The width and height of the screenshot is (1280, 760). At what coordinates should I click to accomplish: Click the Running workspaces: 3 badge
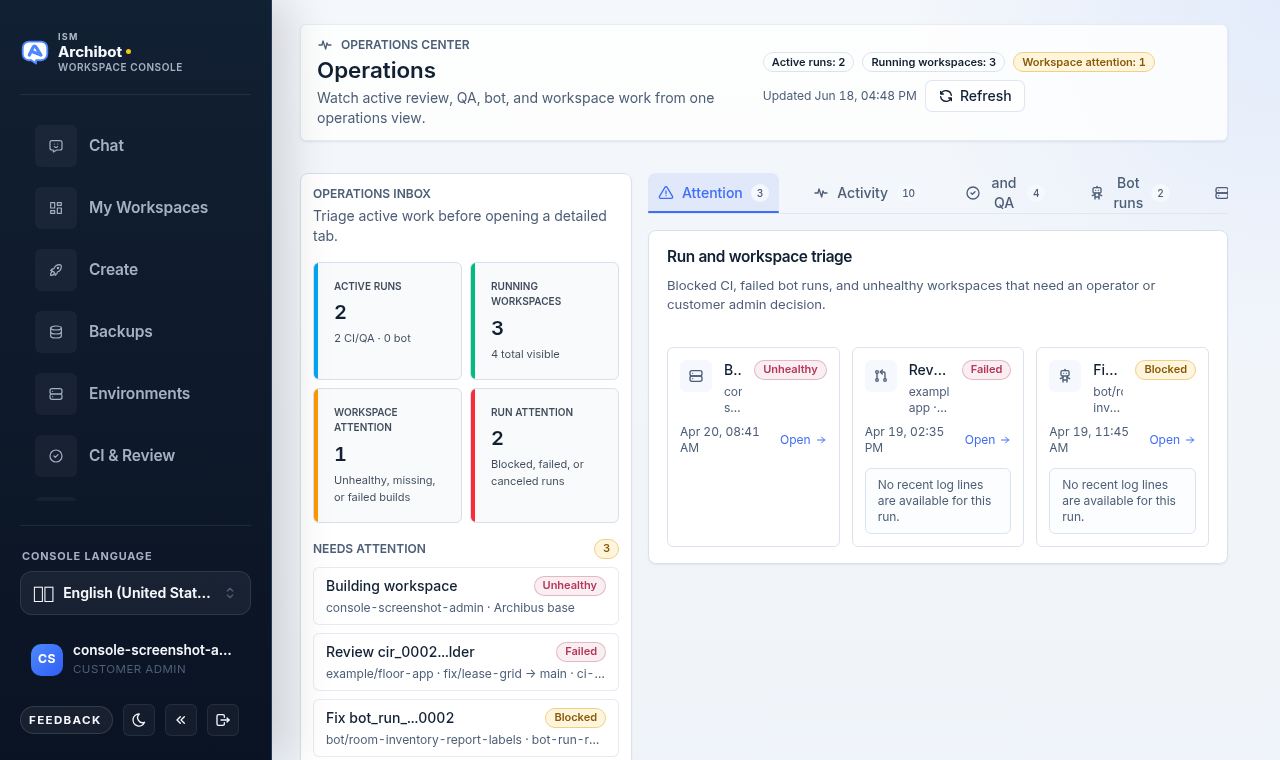[x=933, y=62]
